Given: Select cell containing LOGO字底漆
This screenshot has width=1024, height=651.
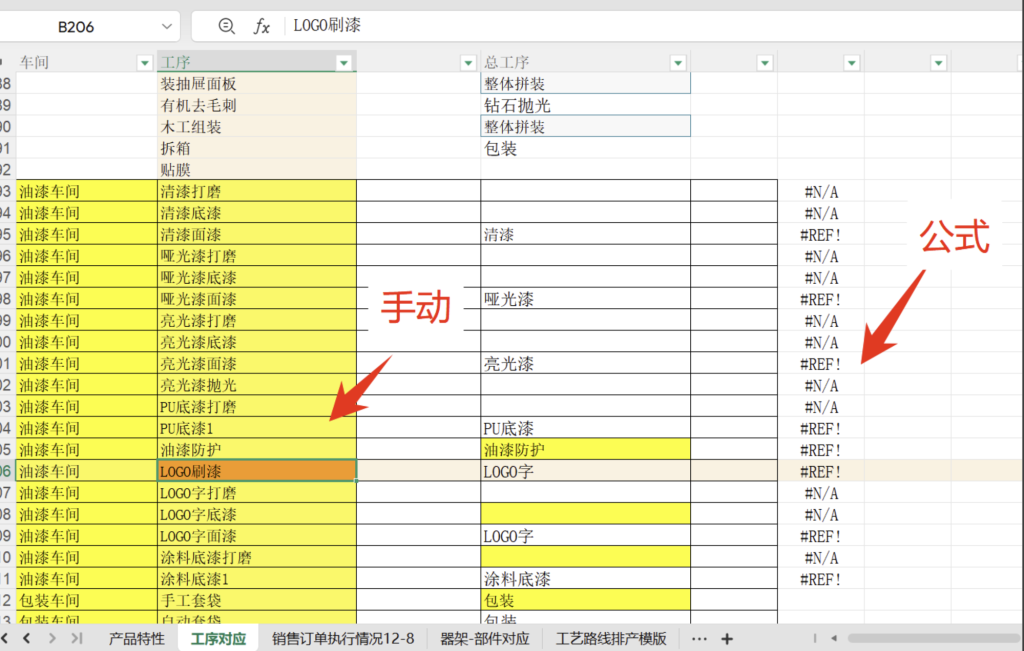Looking at the screenshot, I should pos(257,515).
